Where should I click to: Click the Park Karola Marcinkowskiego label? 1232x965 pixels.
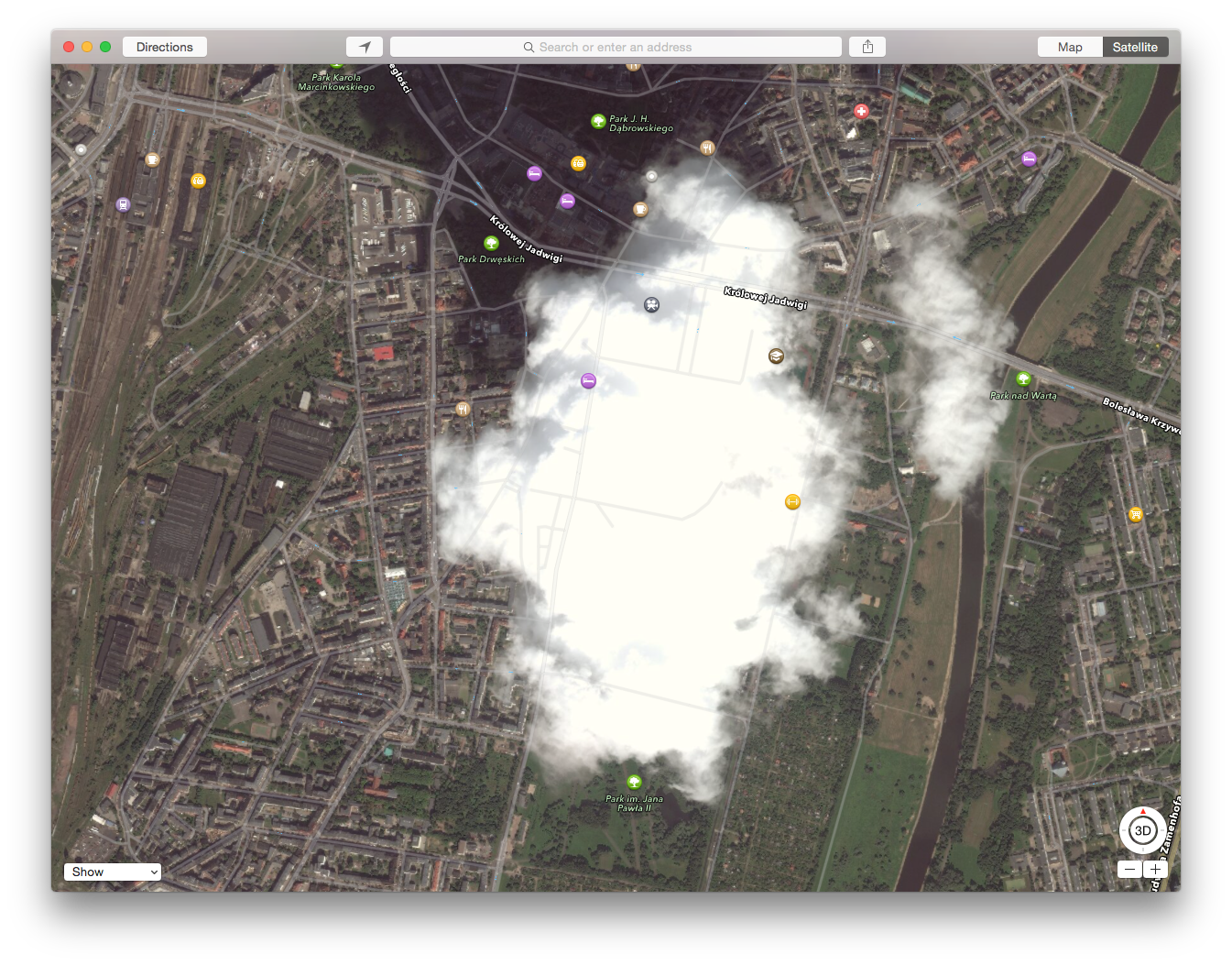click(x=336, y=82)
